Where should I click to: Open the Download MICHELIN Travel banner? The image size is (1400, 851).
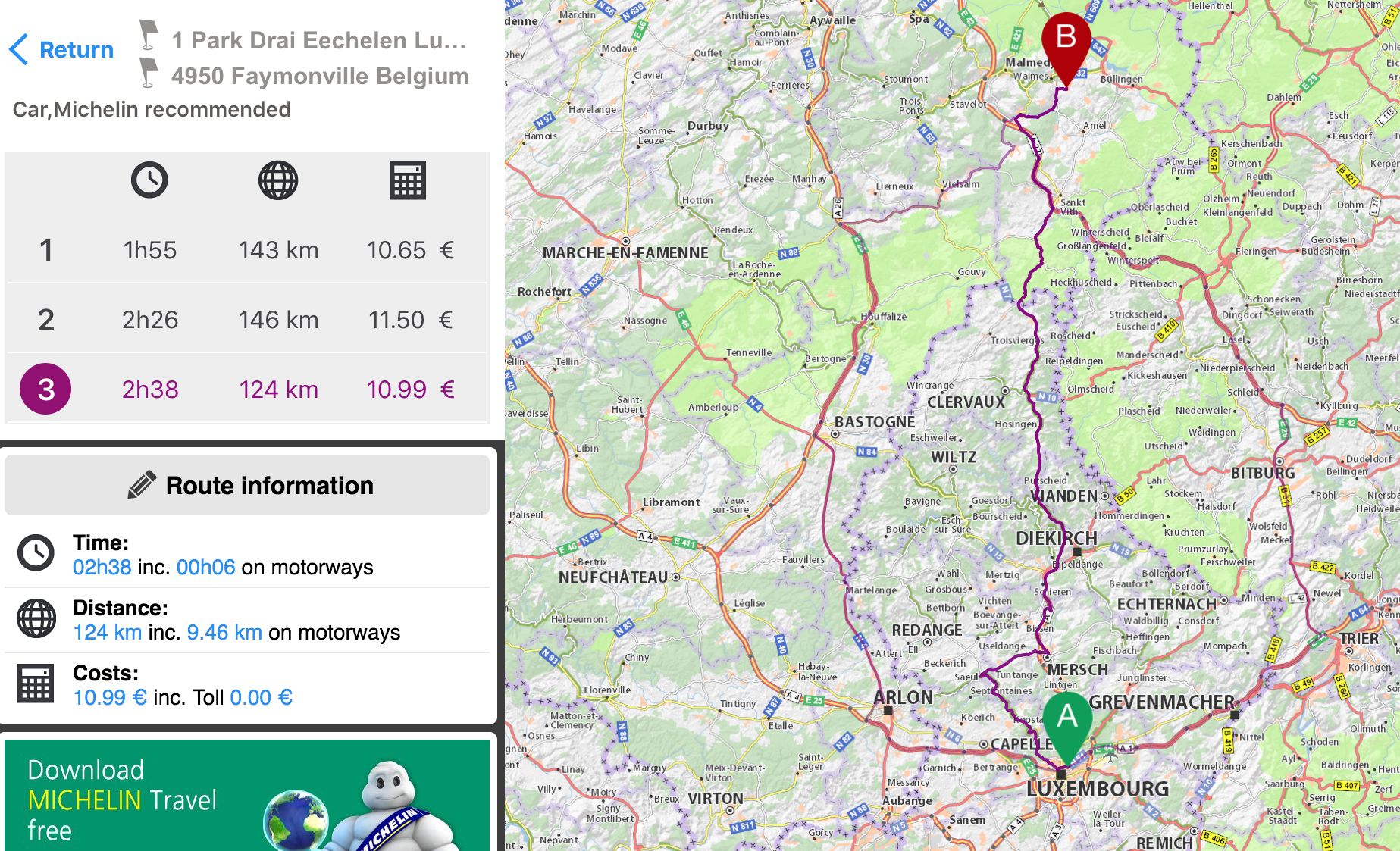click(247, 796)
